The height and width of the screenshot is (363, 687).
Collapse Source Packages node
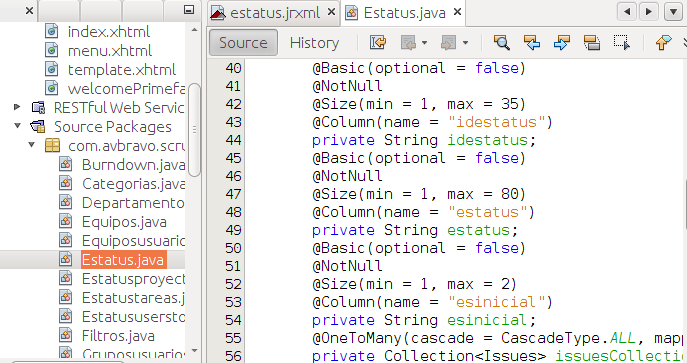[x=18, y=126]
